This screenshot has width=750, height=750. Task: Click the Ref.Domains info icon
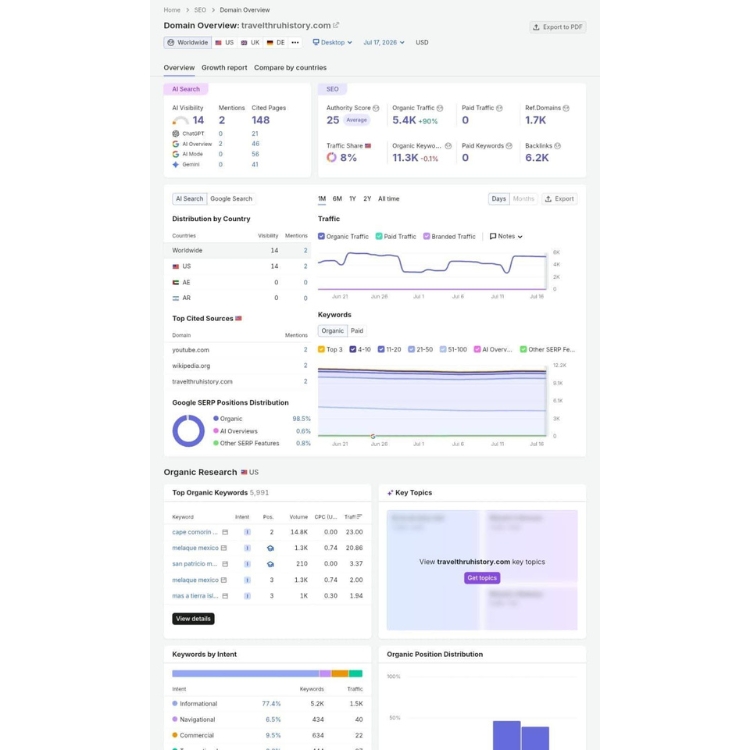(566, 108)
